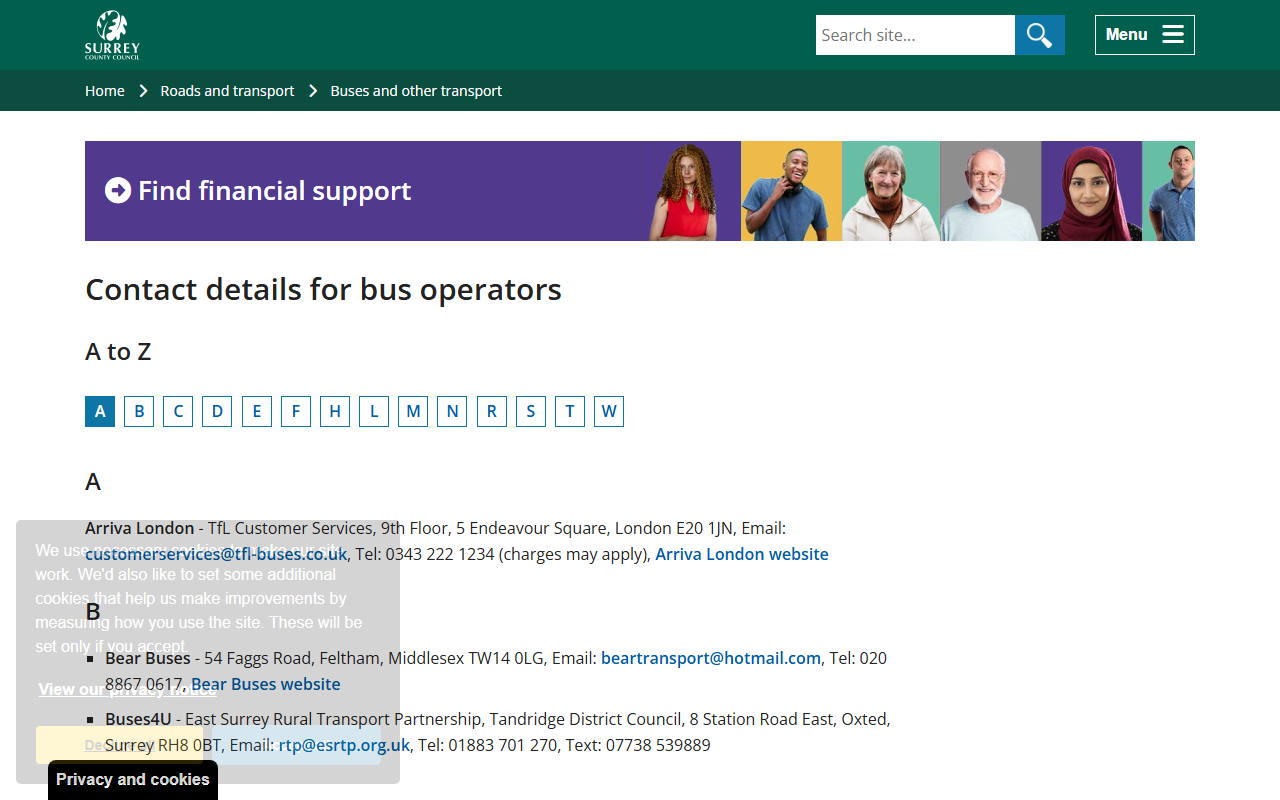Select letter S in A to Z index
This screenshot has height=800, width=1280.
tap(531, 411)
